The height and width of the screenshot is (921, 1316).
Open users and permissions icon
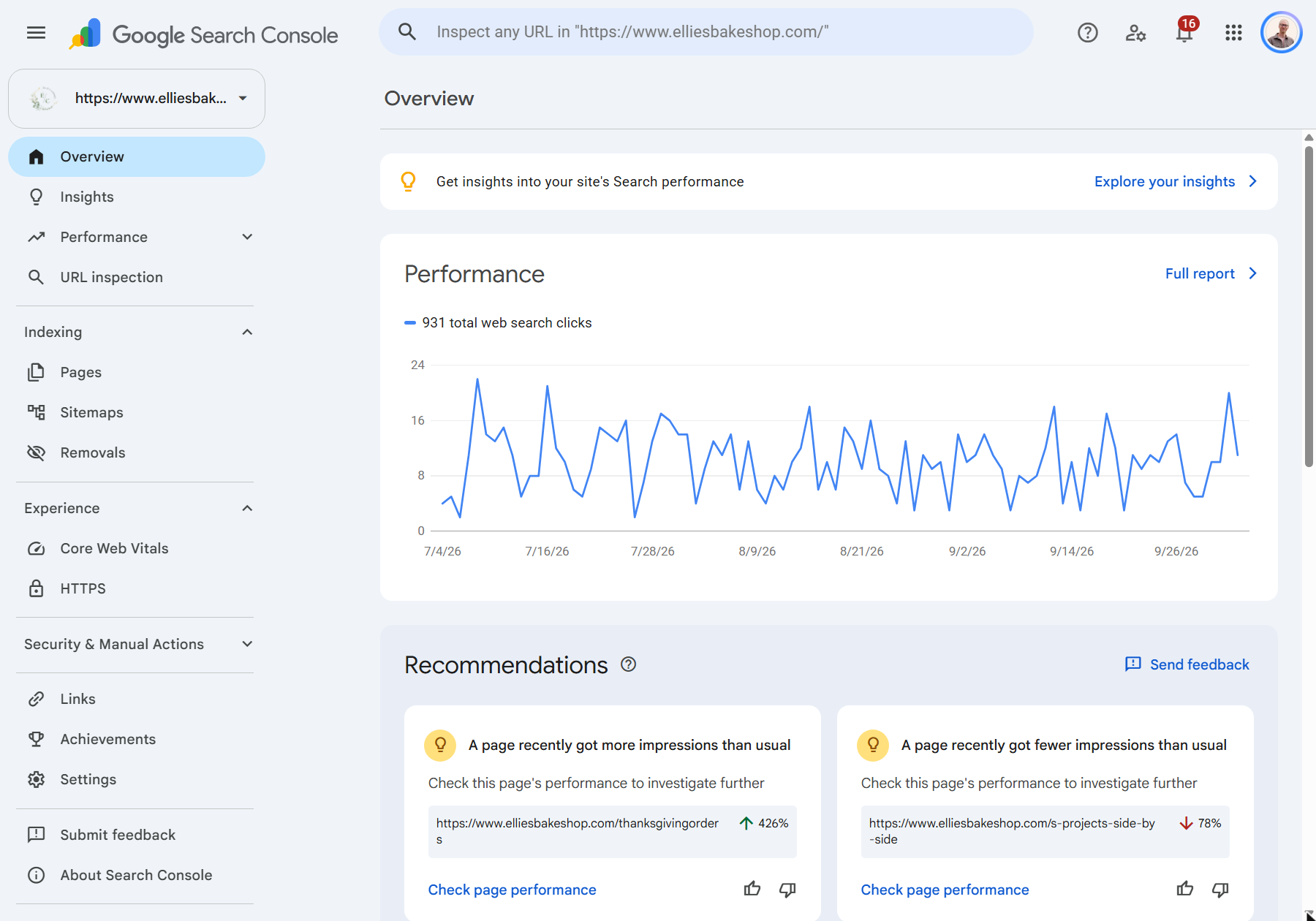tap(1135, 32)
